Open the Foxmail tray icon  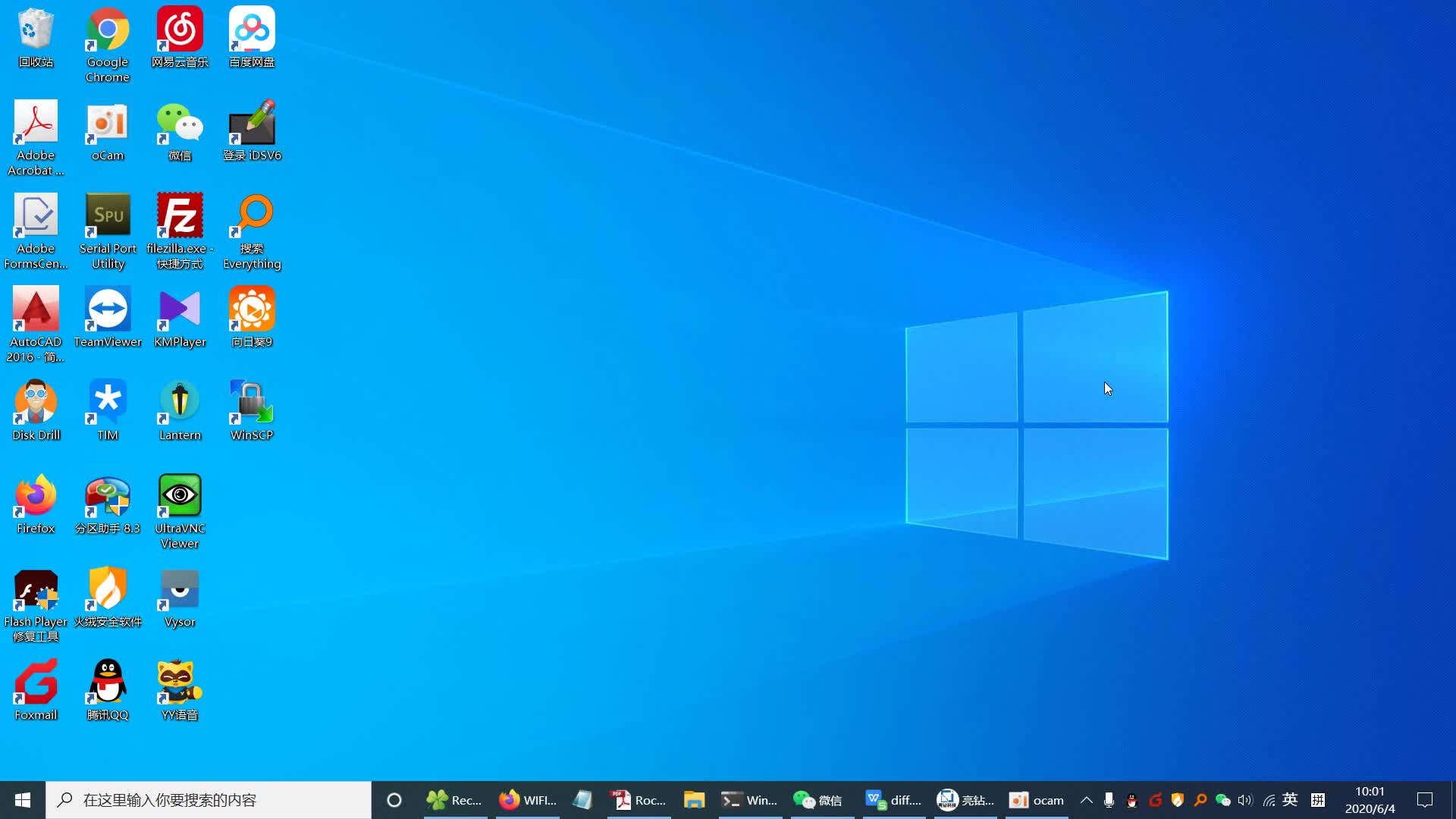tap(1155, 800)
